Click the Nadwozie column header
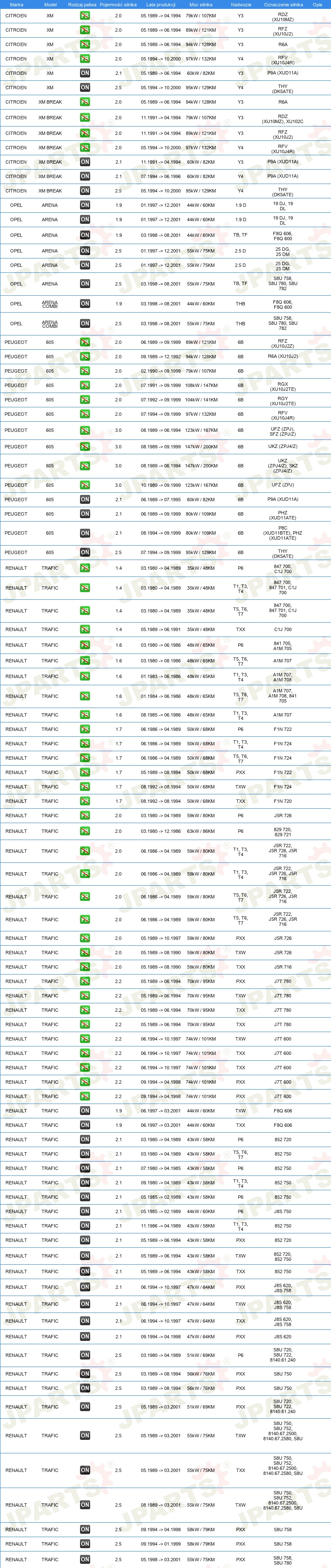The width and height of the screenshot is (331, 1568). pos(241,4)
